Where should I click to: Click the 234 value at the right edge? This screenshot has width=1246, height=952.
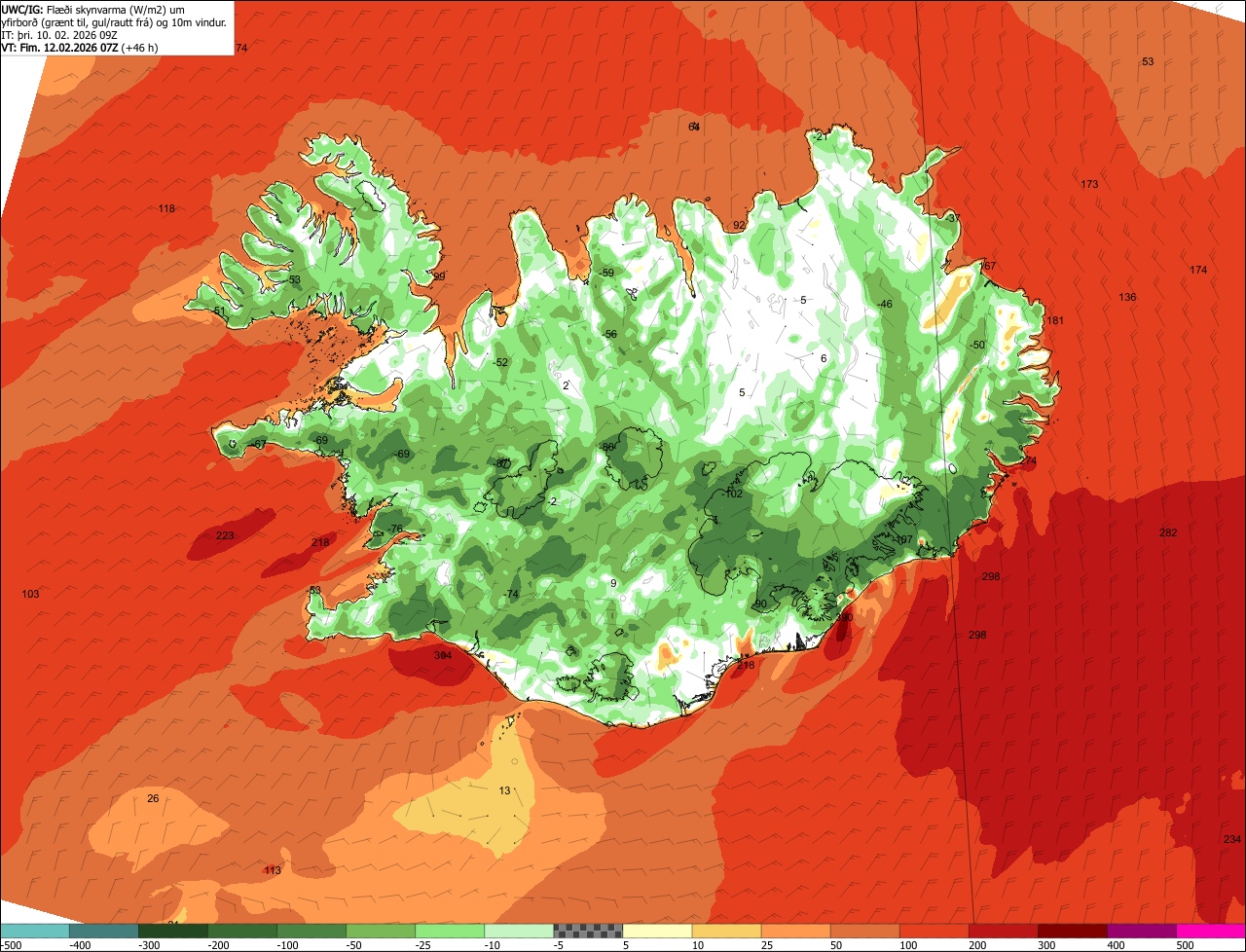point(1232,839)
